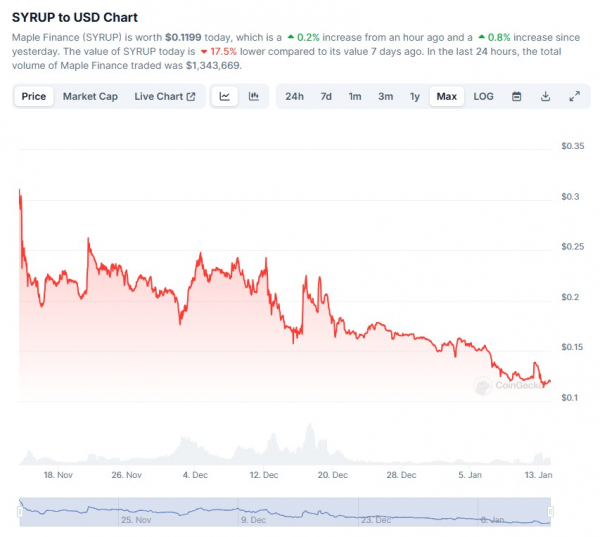Click the 9. Dec navigator area

tap(253, 520)
